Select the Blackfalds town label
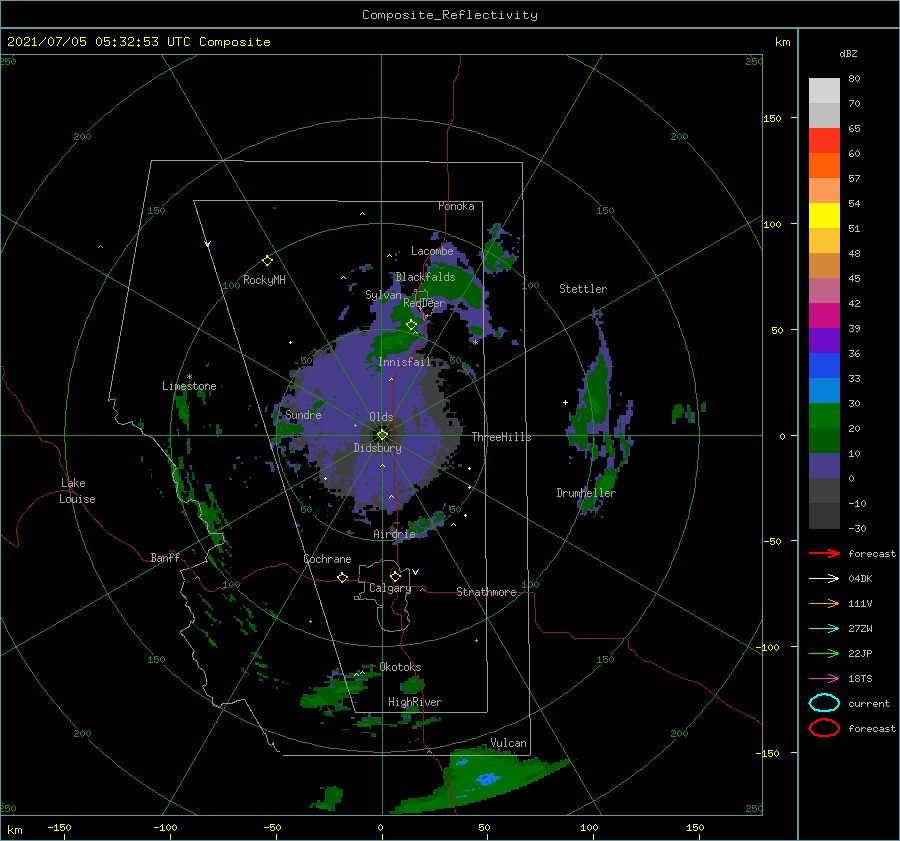900x841 pixels. point(425,277)
